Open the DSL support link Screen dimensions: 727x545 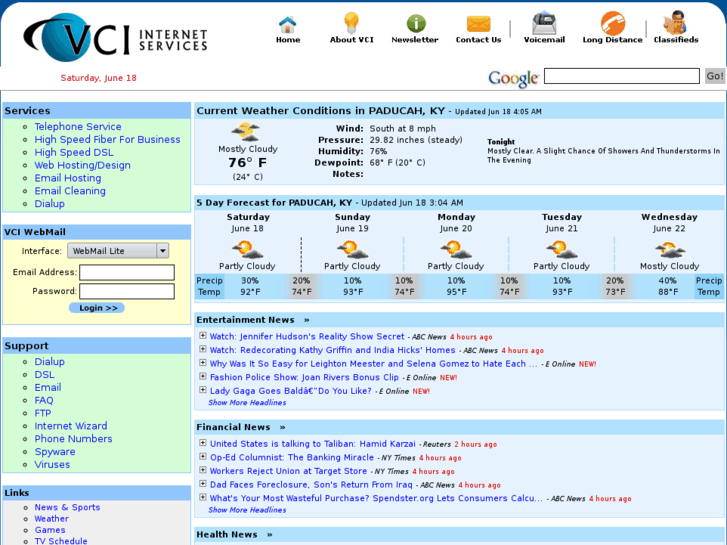point(45,375)
